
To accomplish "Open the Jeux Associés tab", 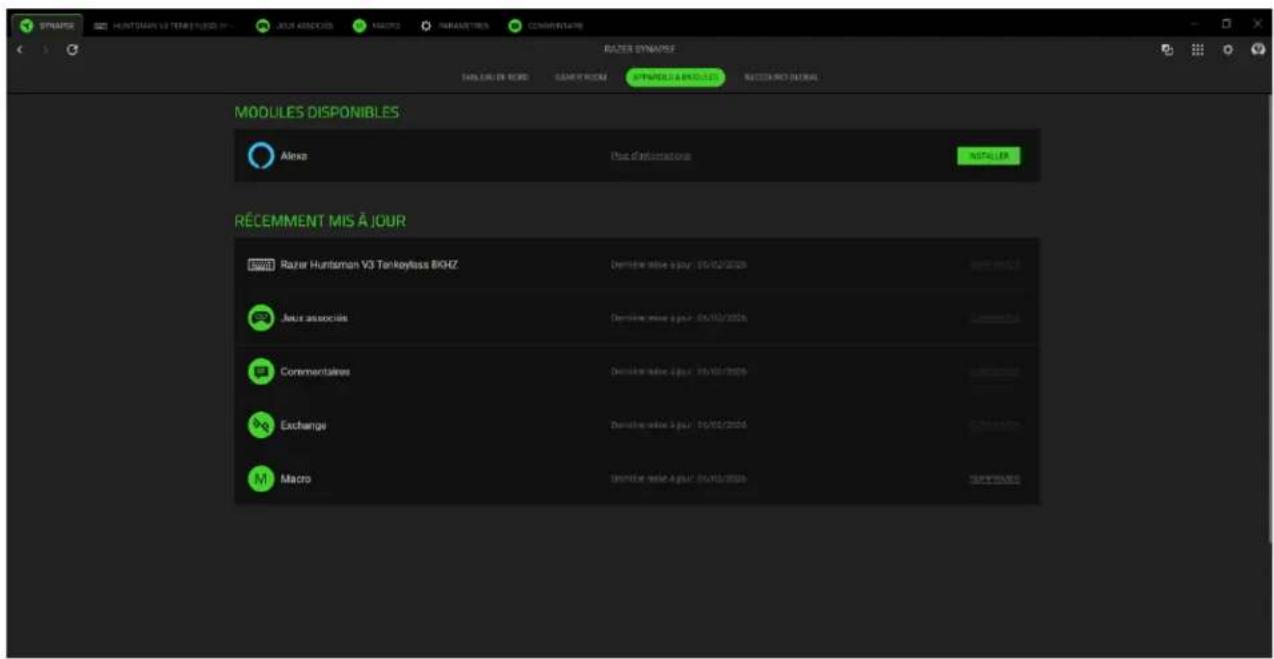I will pos(293,25).
